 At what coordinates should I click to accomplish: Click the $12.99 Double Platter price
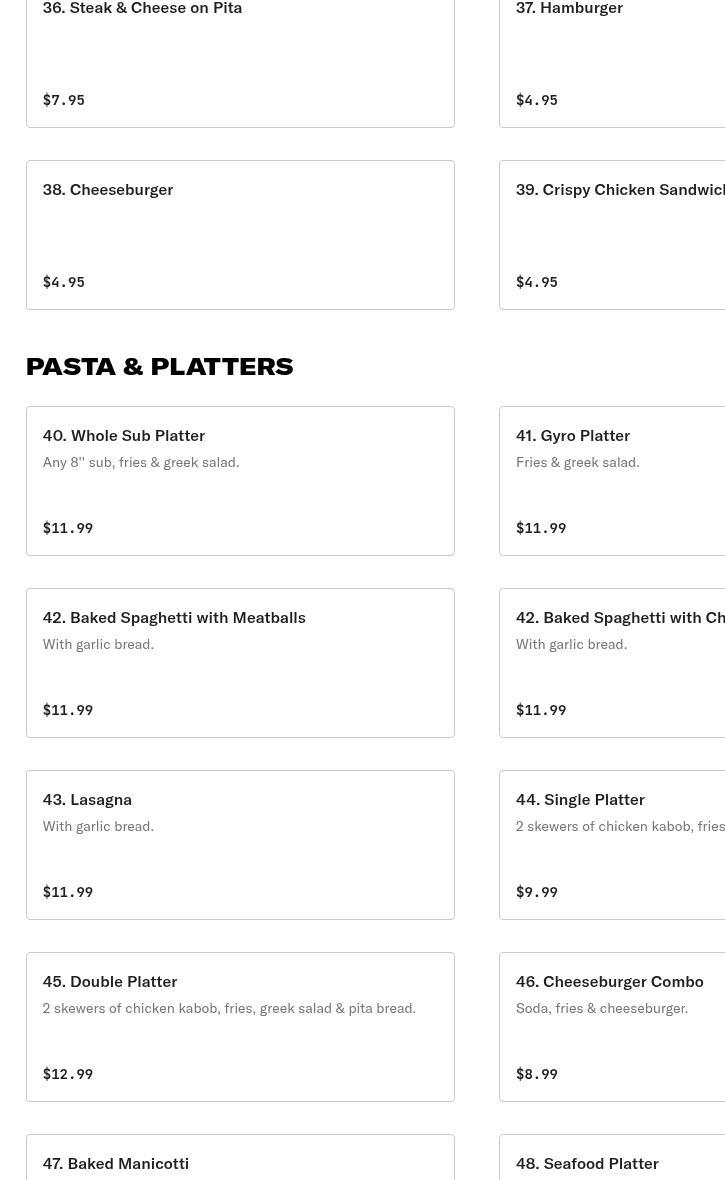pyautogui.click(x=68, y=1074)
